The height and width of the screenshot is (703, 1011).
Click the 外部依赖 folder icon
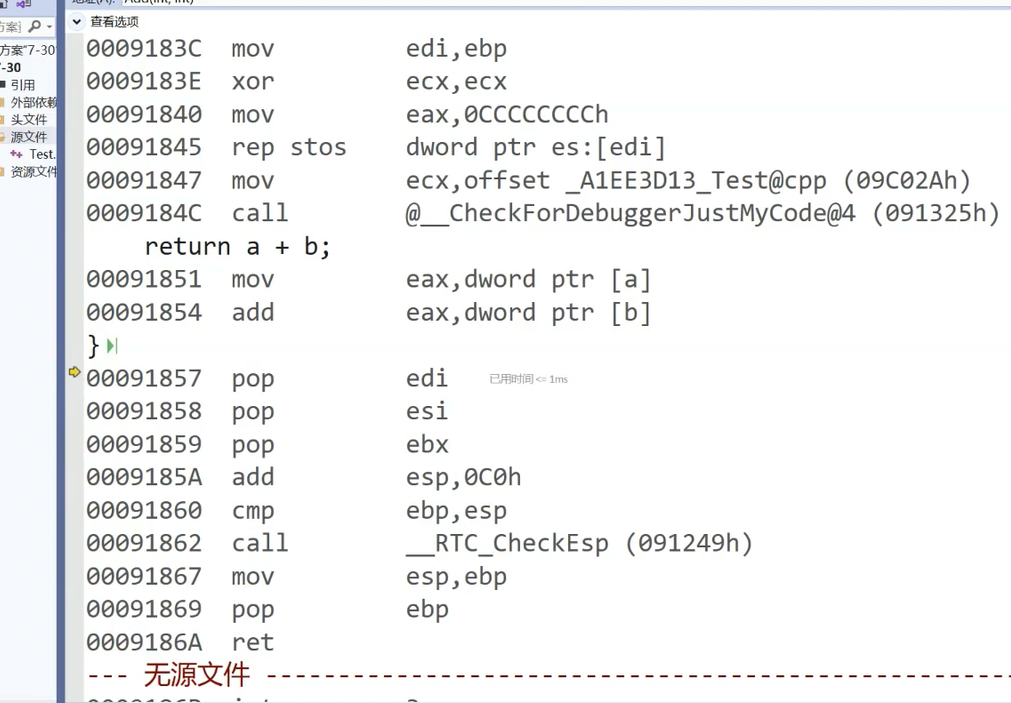tap(3, 102)
